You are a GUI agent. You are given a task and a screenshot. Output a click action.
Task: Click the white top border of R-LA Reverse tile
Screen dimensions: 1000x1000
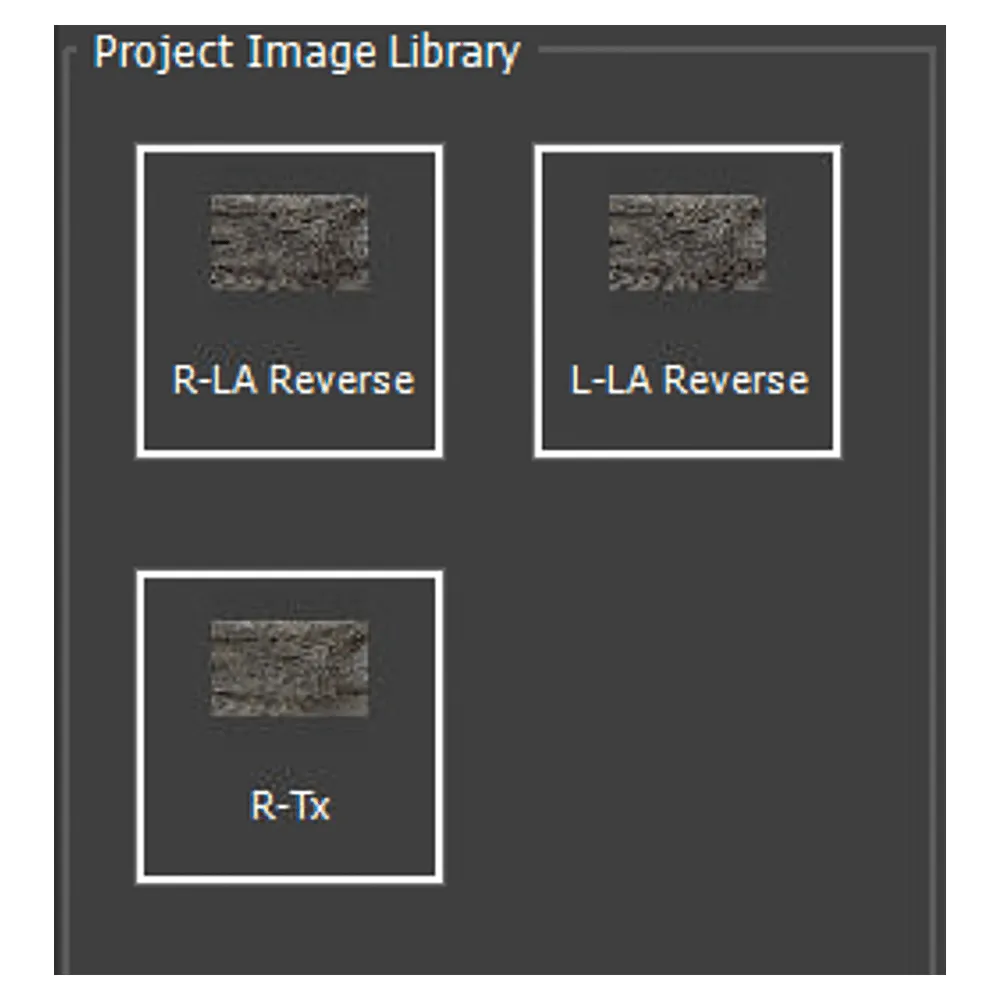click(289, 149)
